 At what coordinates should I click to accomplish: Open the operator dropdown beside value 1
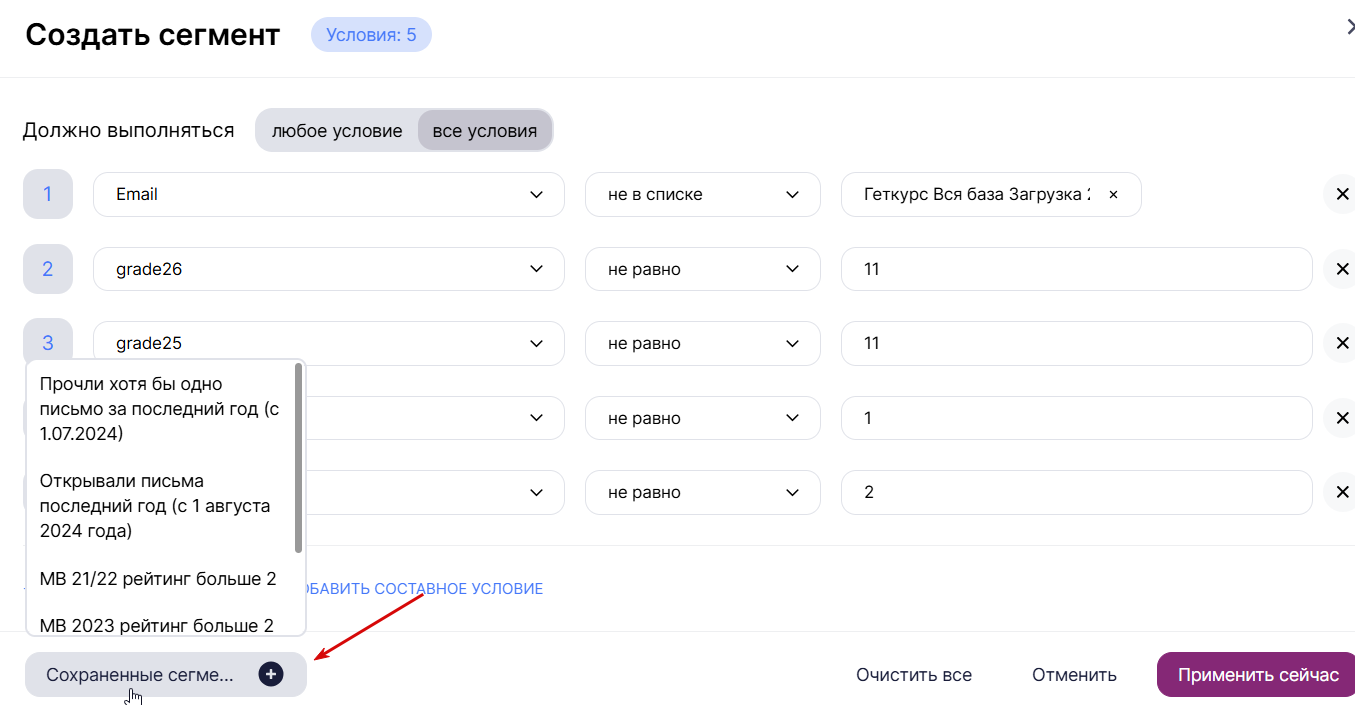click(x=703, y=418)
